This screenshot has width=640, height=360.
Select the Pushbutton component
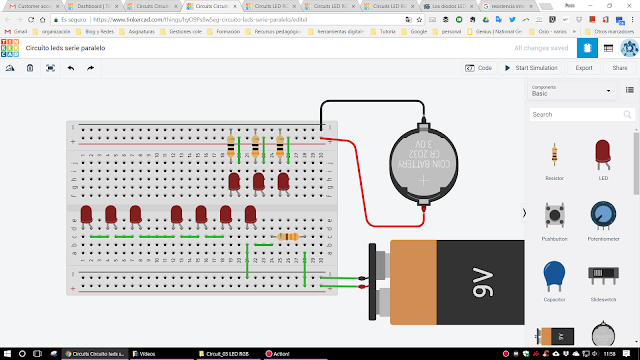[554, 221]
